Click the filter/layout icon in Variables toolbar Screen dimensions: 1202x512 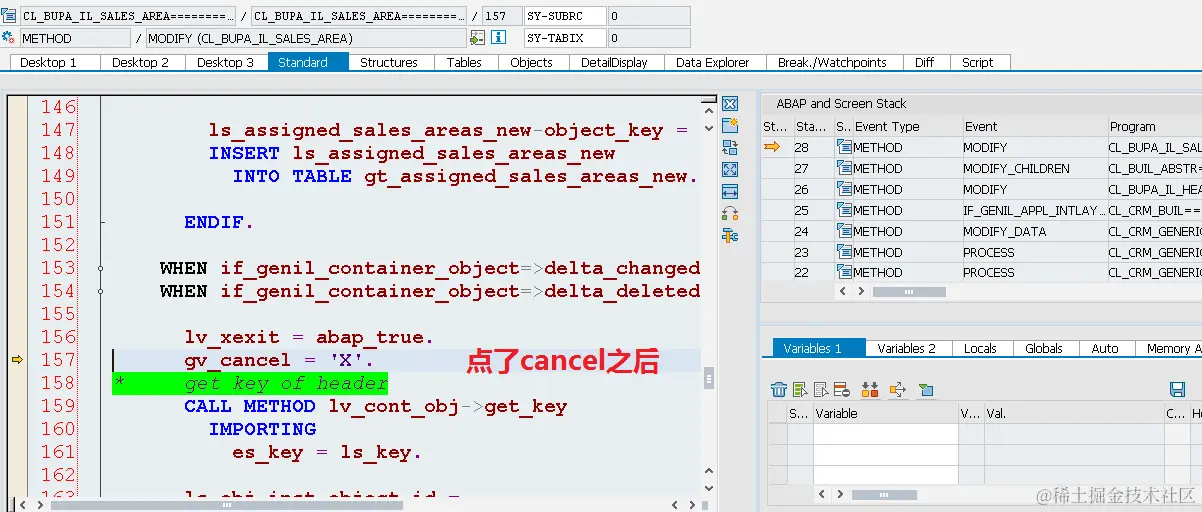tap(926, 390)
